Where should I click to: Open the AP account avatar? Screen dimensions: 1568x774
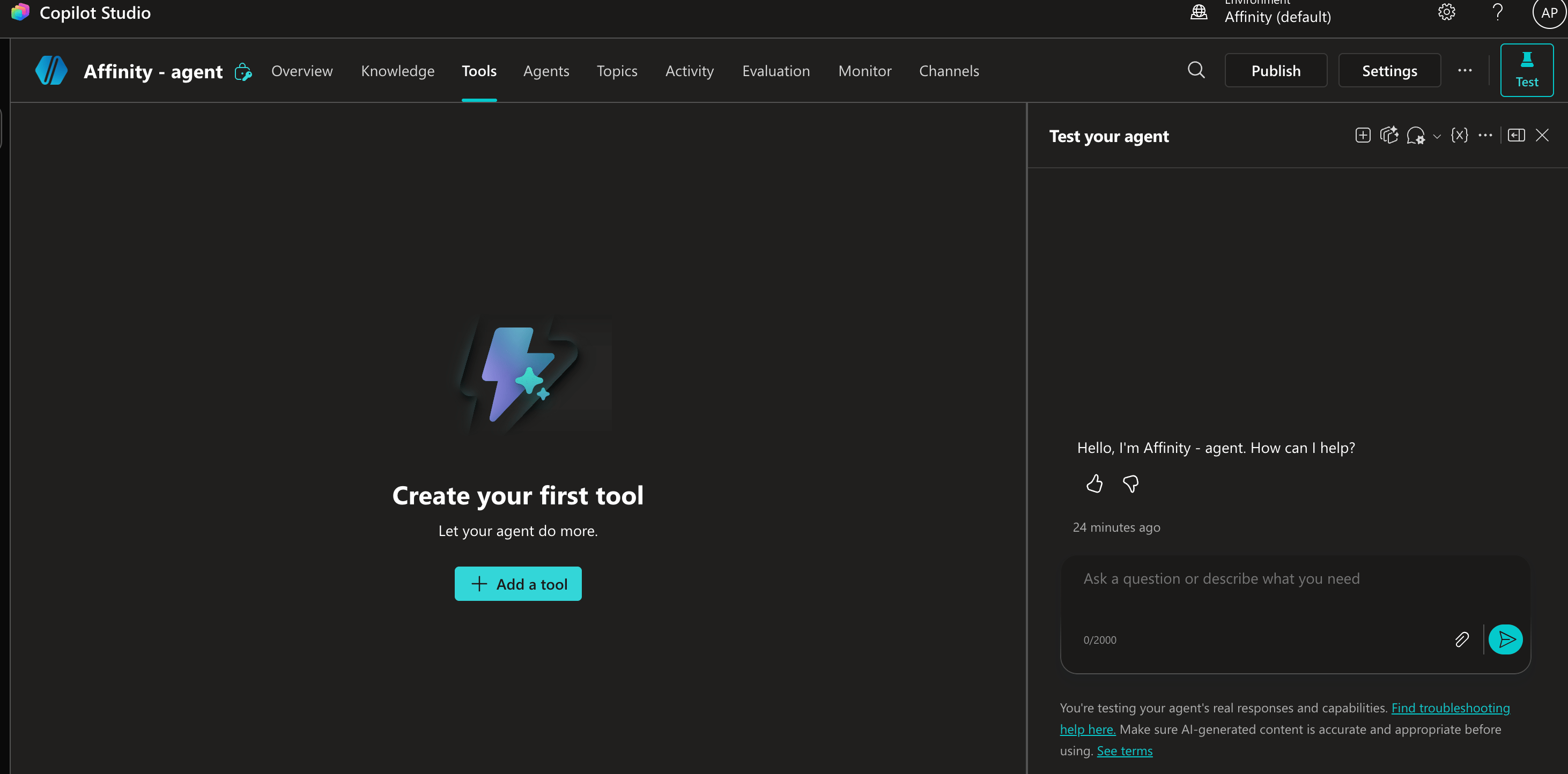(x=1550, y=12)
